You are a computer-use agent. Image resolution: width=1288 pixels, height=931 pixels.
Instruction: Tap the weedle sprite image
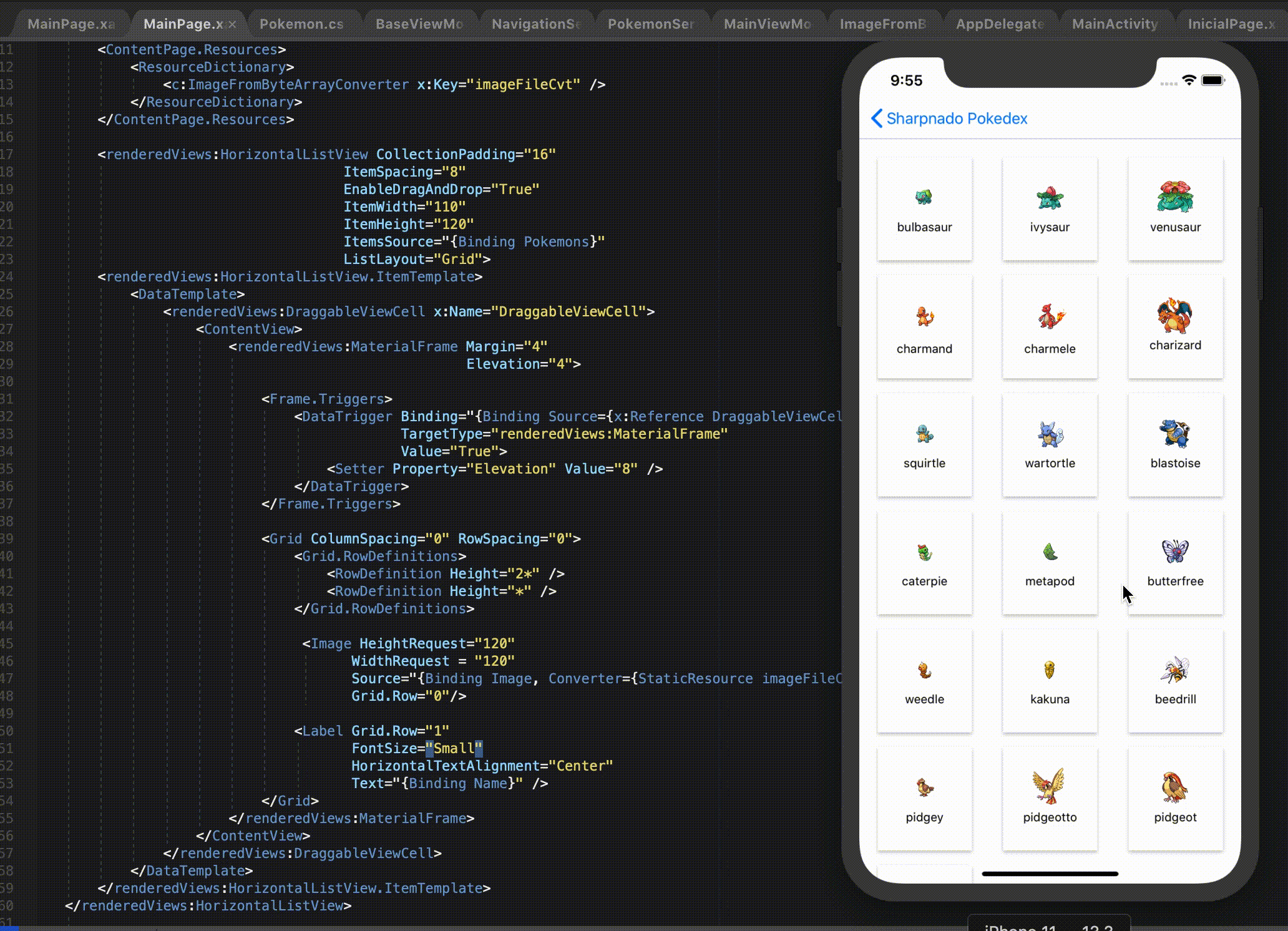point(924,671)
